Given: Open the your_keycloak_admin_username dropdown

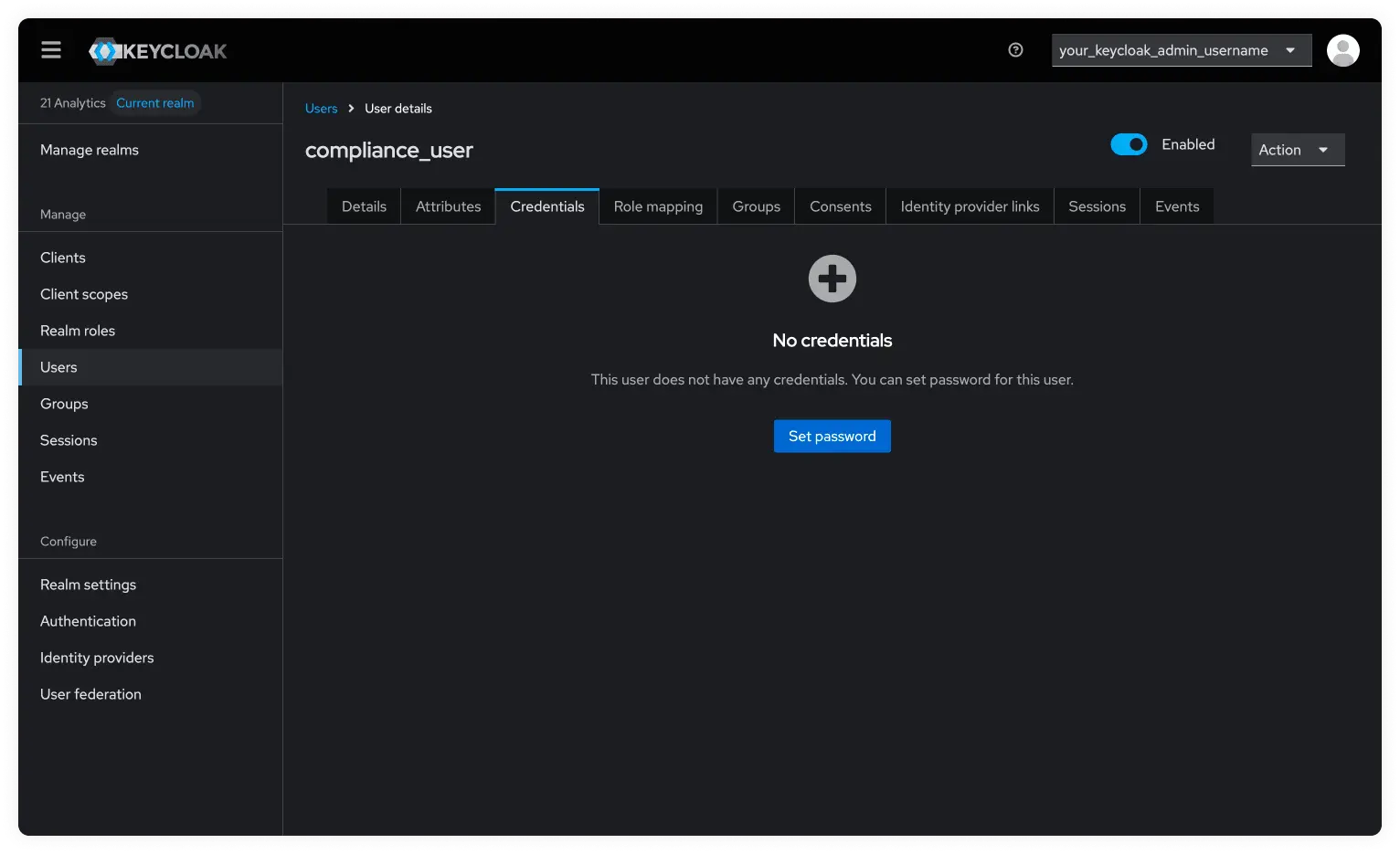Looking at the screenshot, I should click(x=1181, y=50).
